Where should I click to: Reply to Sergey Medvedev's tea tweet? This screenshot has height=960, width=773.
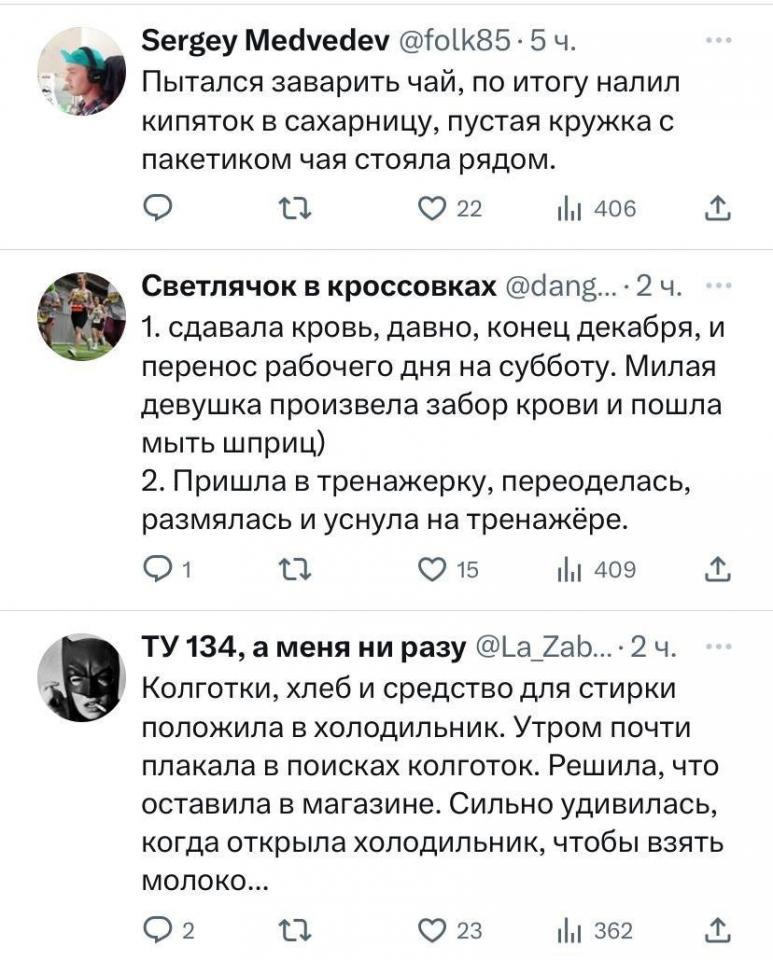pyautogui.click(x=158, y=209)
